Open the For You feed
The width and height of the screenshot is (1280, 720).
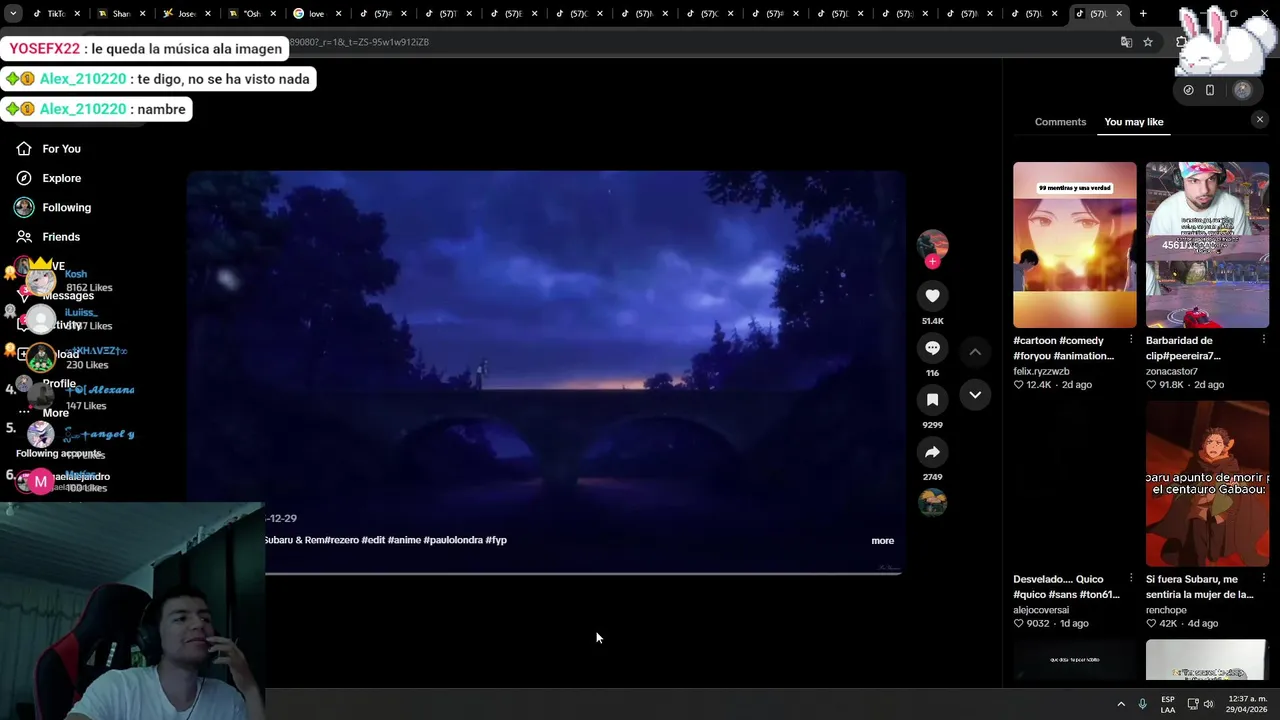pos(61,149)
